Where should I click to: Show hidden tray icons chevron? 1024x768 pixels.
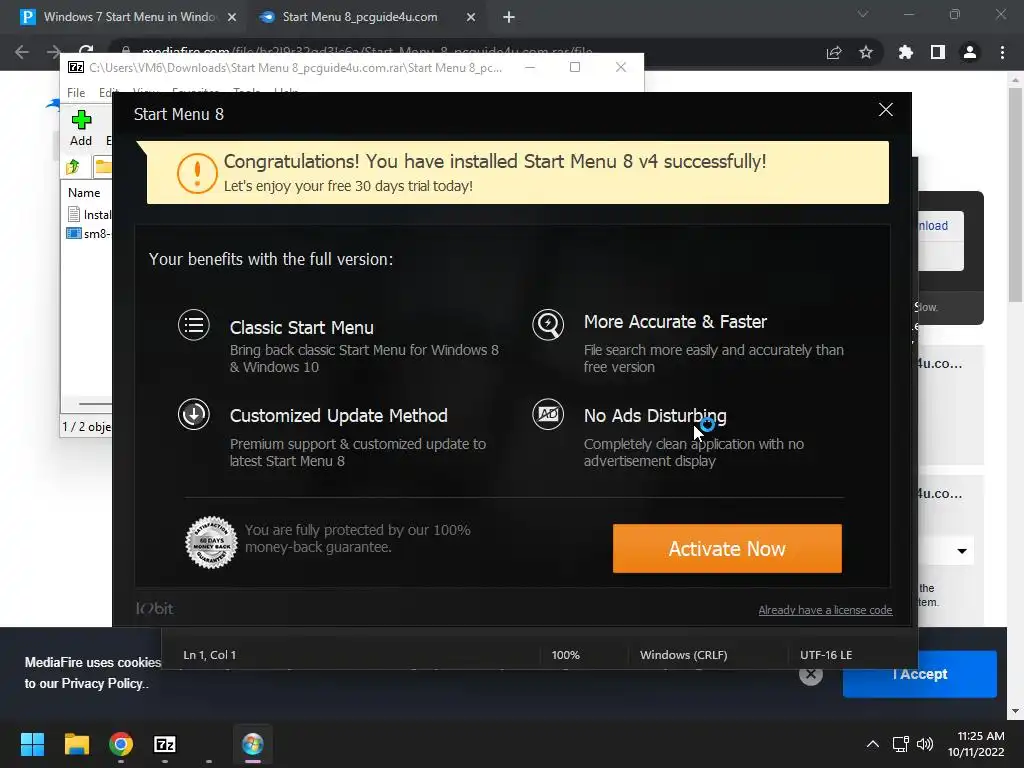click(x=872, y=744)
